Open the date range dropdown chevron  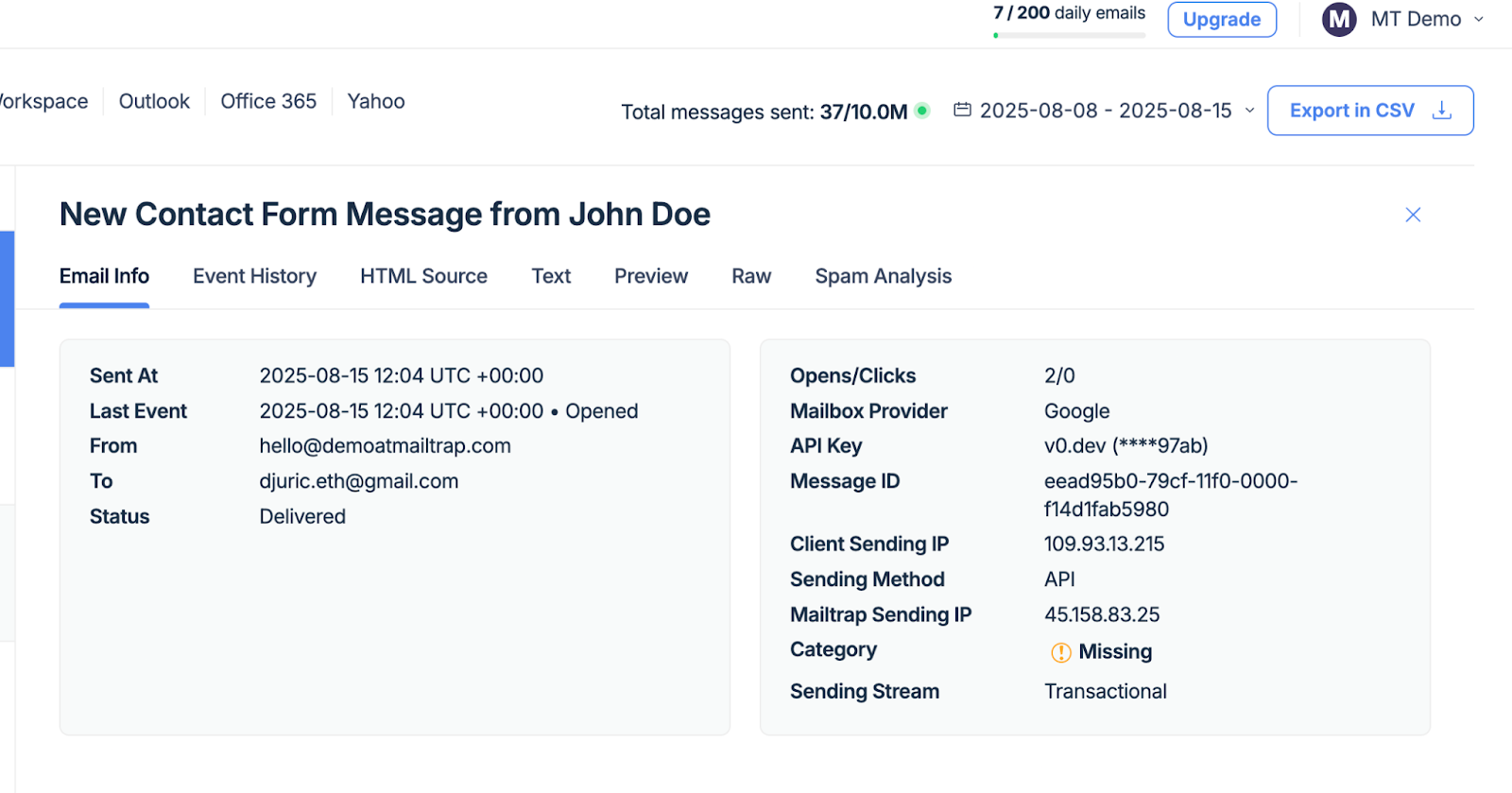tap(1249, 111)
